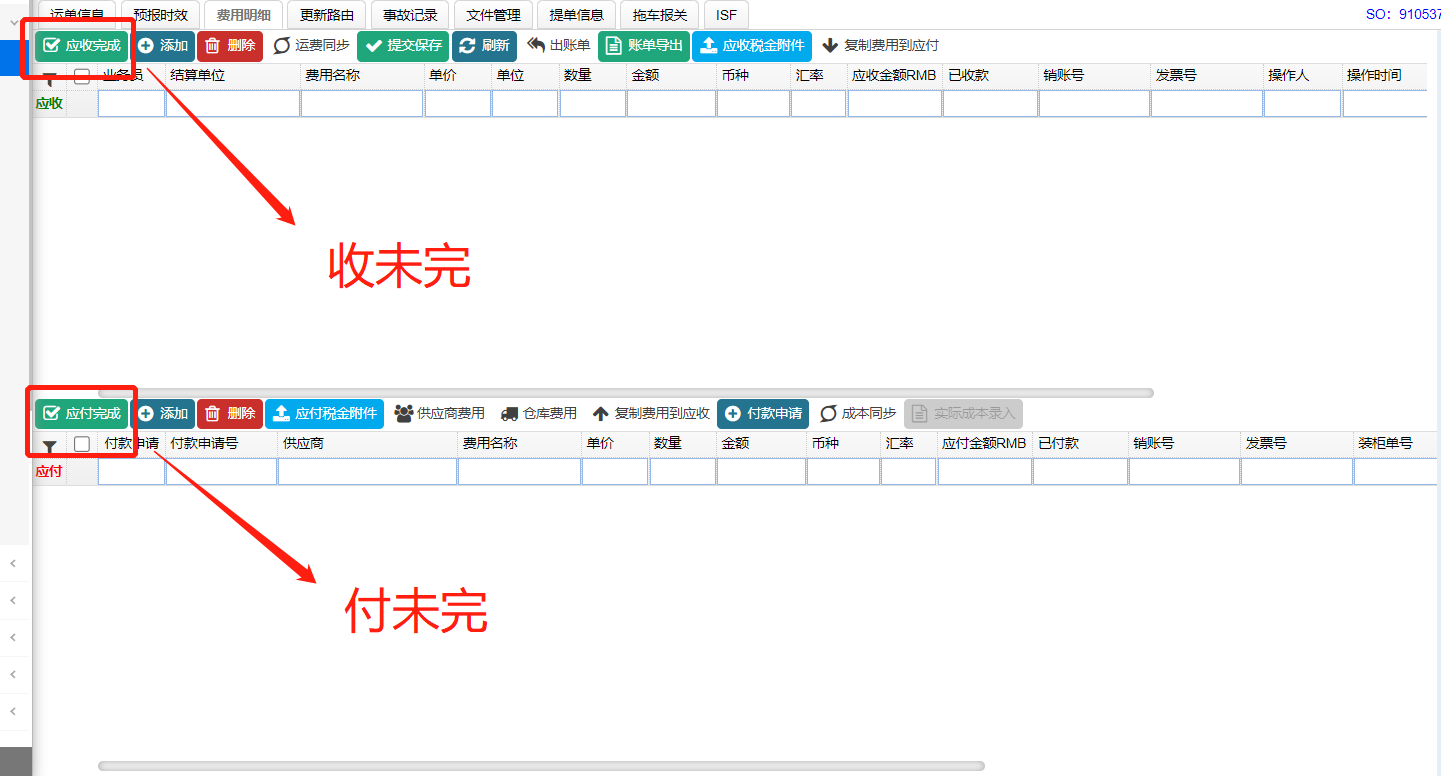Viewport: 1441px width, 776px height.
Task: Refresh the list with 刷新
Action: [x=484, y=46]
